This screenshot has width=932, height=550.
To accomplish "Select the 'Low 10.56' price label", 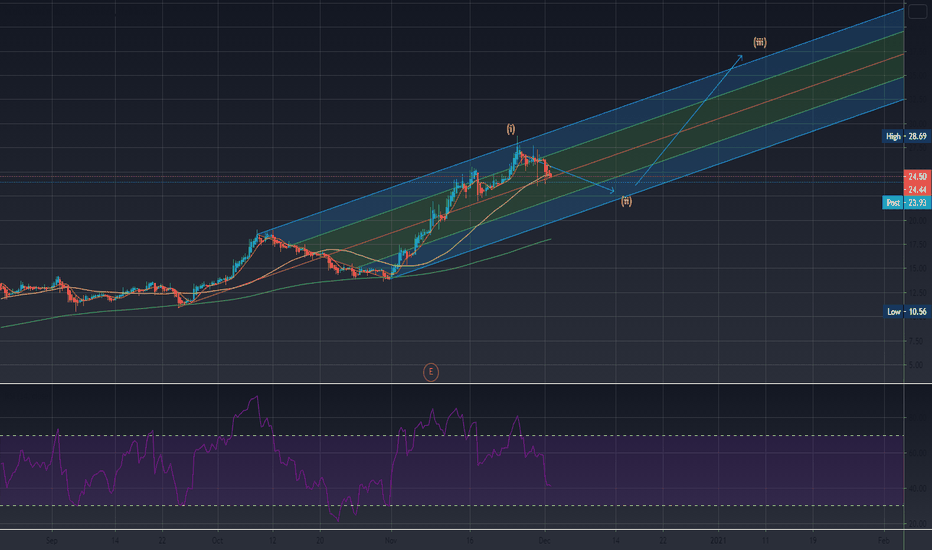I will (x=906, y=312).
